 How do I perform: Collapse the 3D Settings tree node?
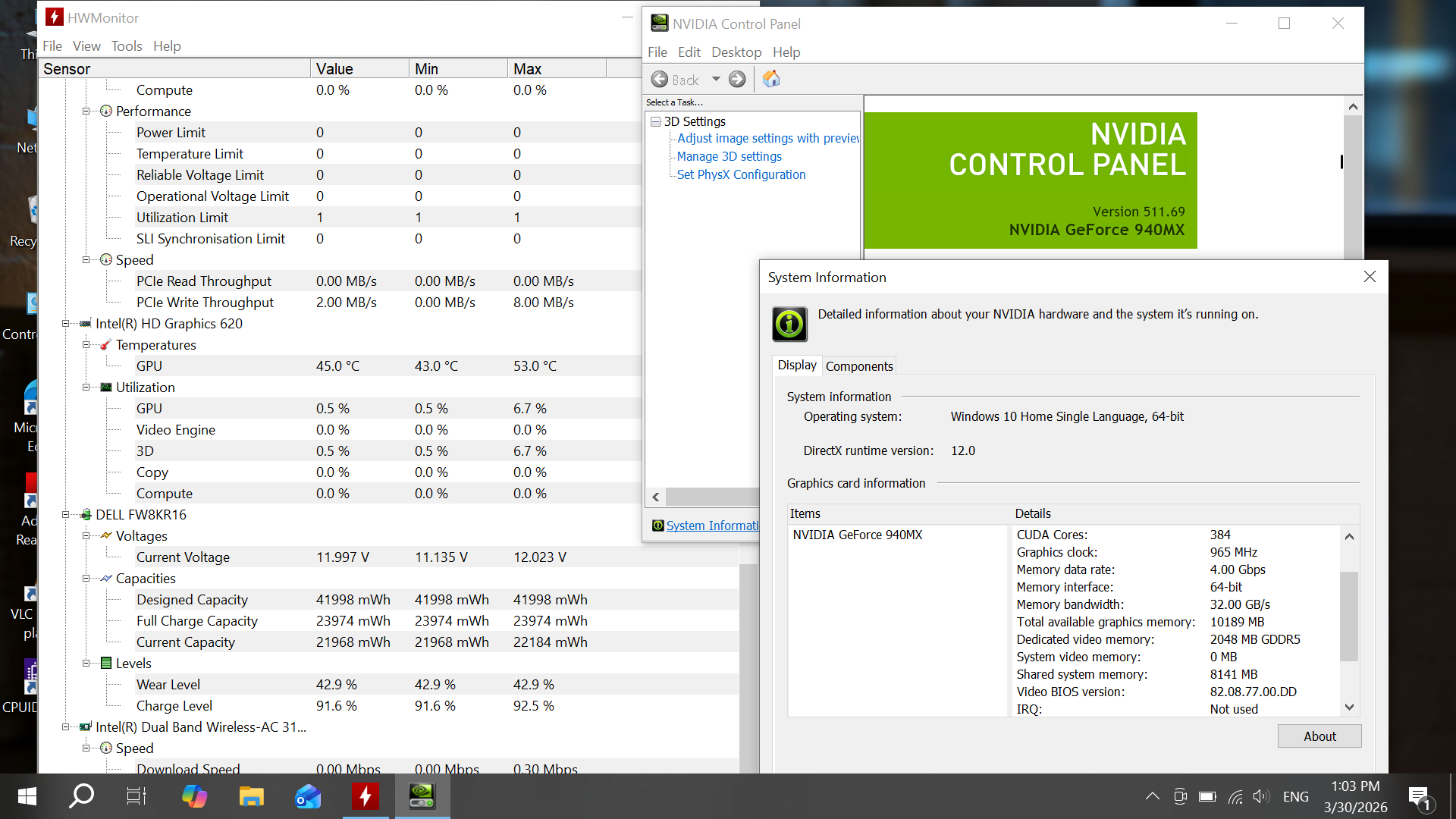click(x=655, y=121)
